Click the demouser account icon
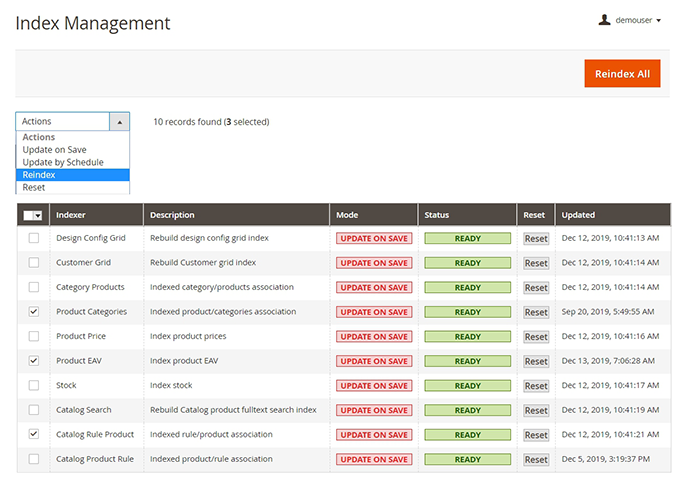The width and height of the screenshot is (684, 489). point(604,19)
